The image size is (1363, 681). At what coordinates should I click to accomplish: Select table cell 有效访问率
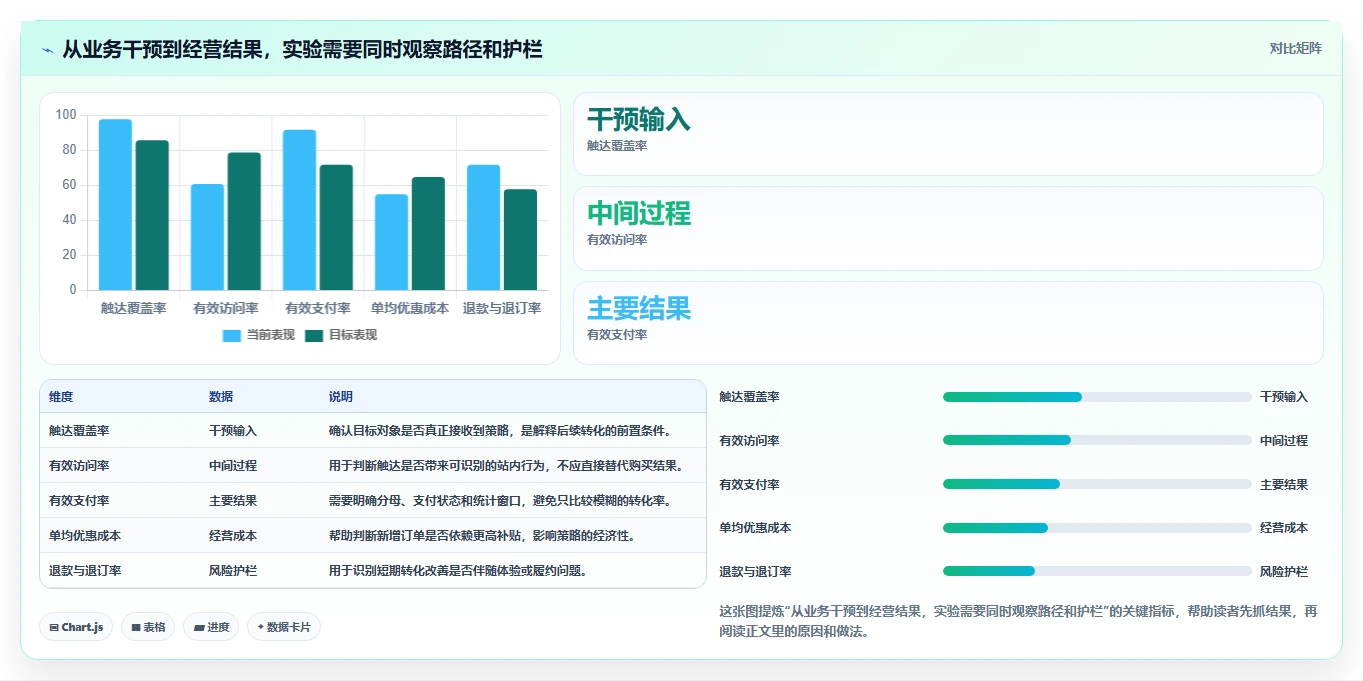79,466
